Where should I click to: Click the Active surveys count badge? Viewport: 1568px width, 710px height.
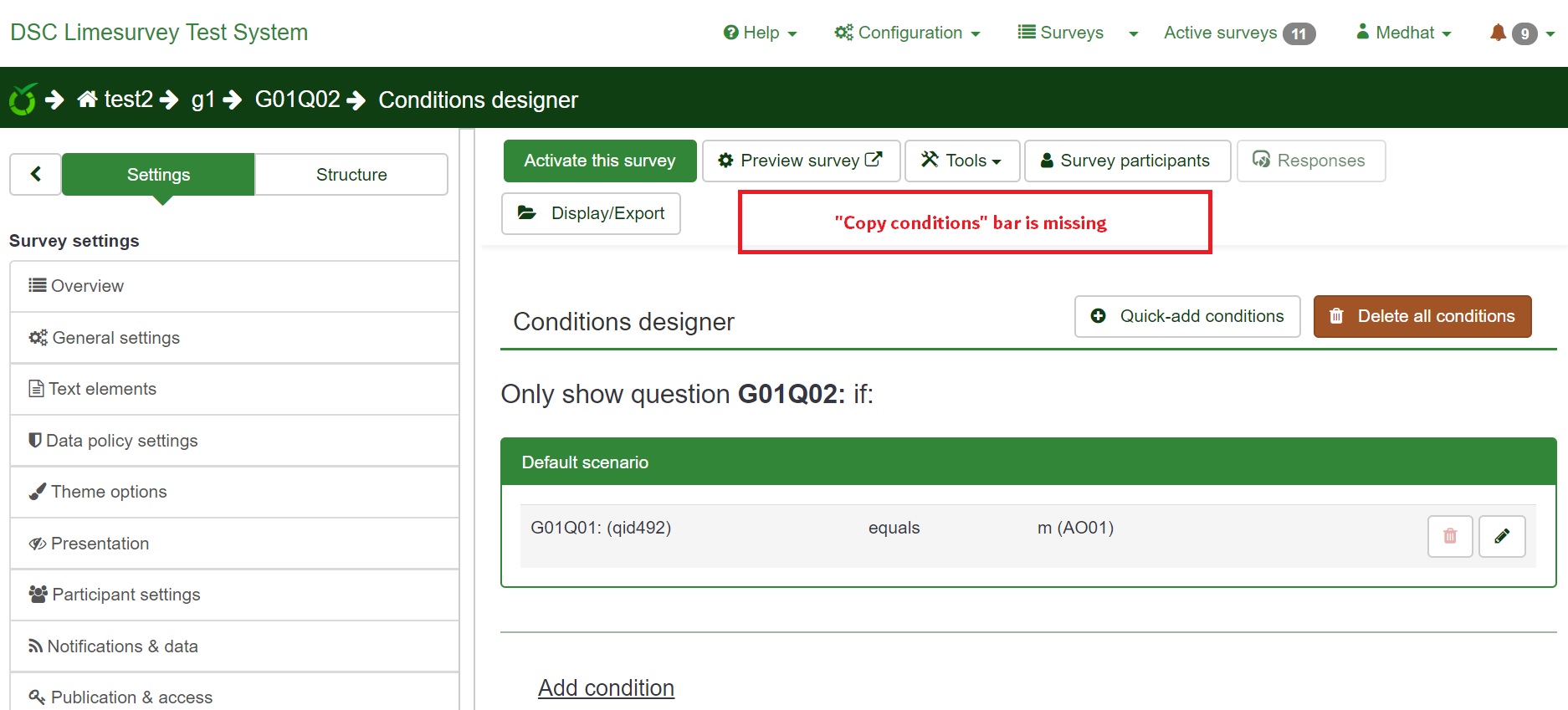(x=1299, y=33)
